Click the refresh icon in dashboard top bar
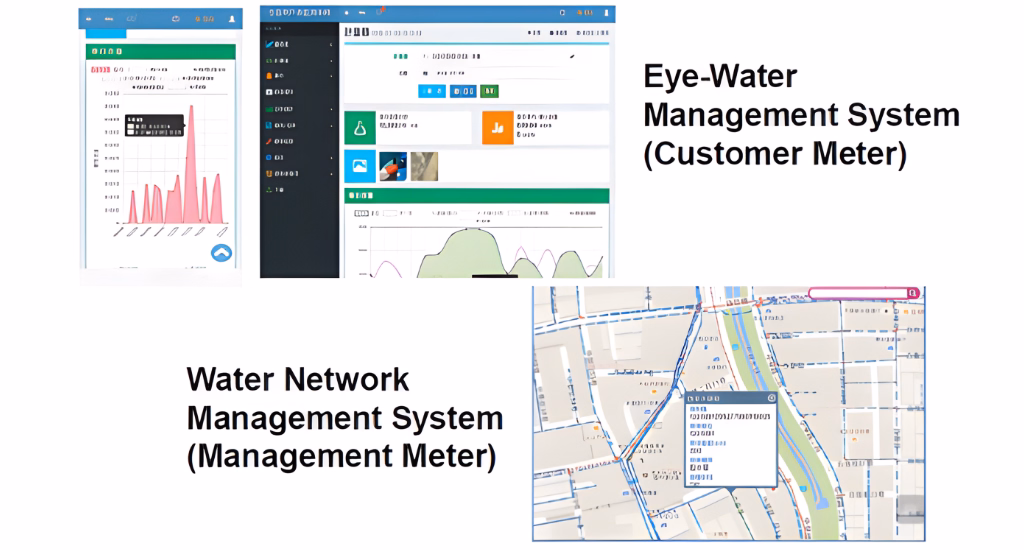 (562, 12)
